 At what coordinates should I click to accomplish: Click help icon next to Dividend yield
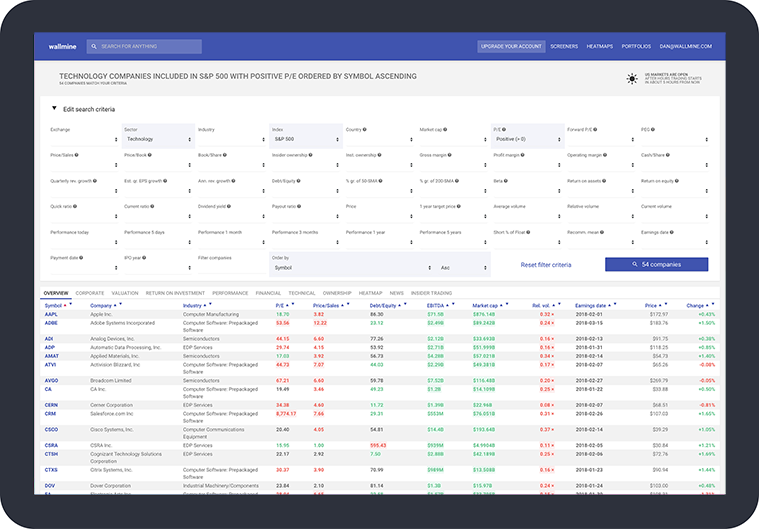coord(229,207)
